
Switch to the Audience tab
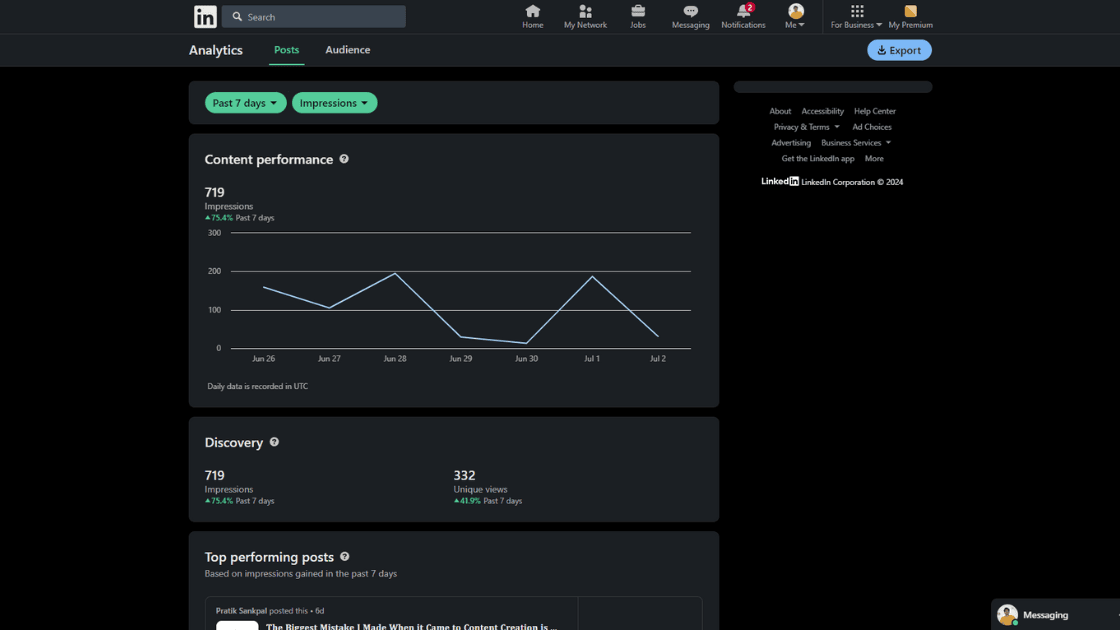(x=347, y=50)
